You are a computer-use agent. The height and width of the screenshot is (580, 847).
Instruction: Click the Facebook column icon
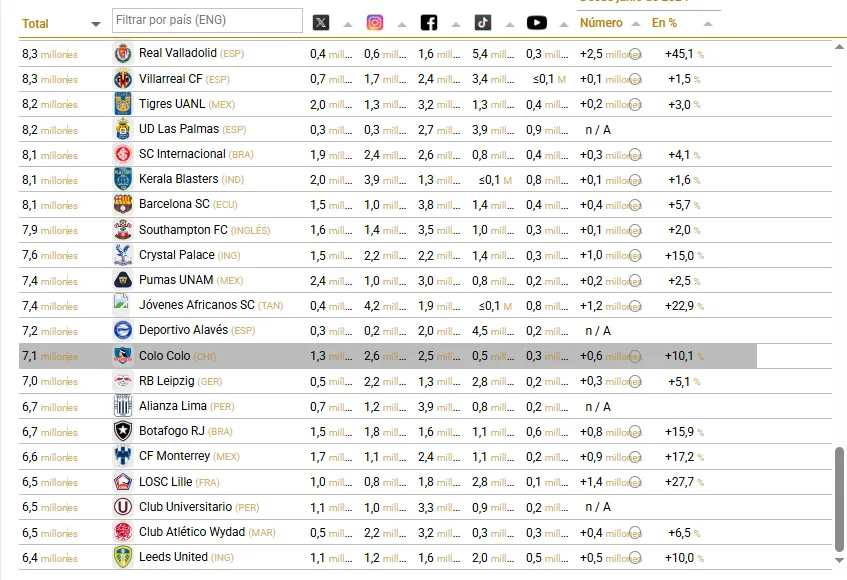(x=429, y=23)
